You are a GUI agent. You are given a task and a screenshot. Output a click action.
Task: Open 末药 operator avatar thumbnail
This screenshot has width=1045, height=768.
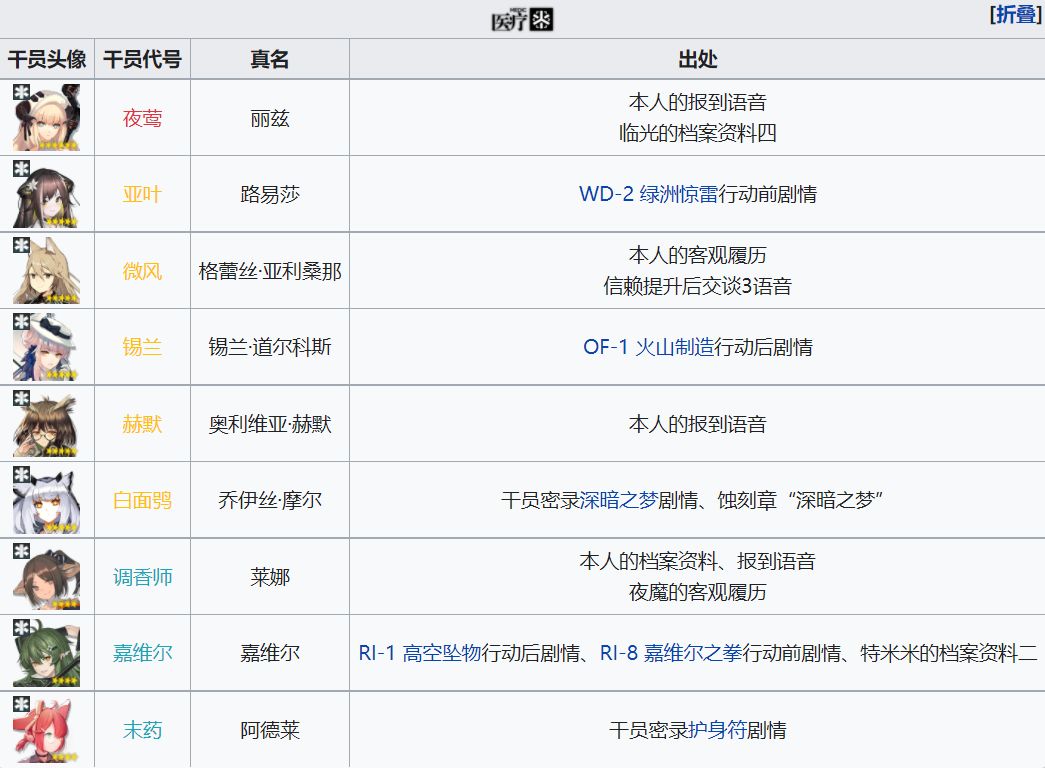point(47,730)
